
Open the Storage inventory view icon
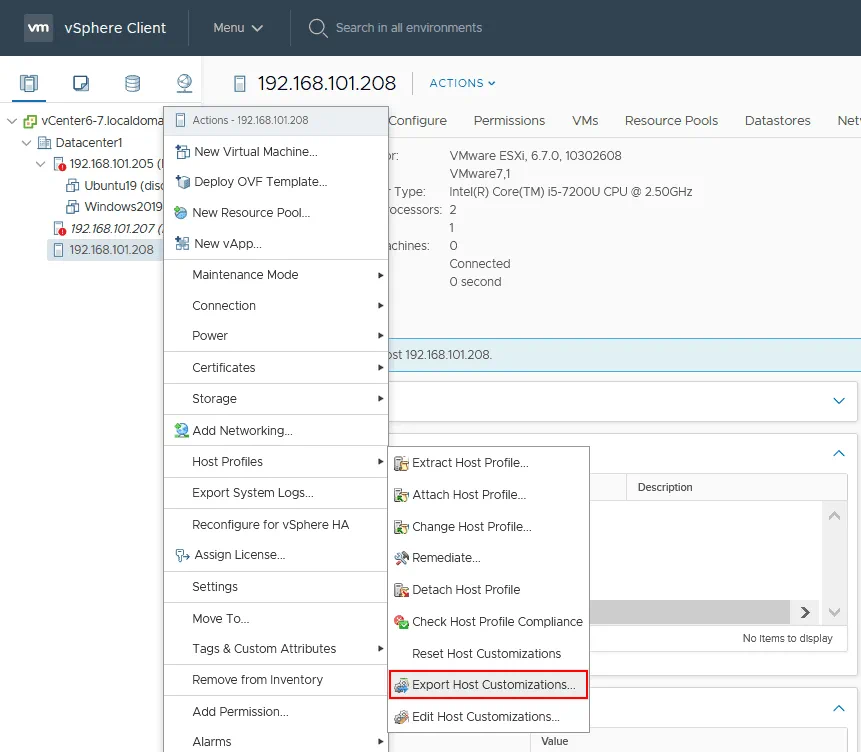click(x=132, y=83)
